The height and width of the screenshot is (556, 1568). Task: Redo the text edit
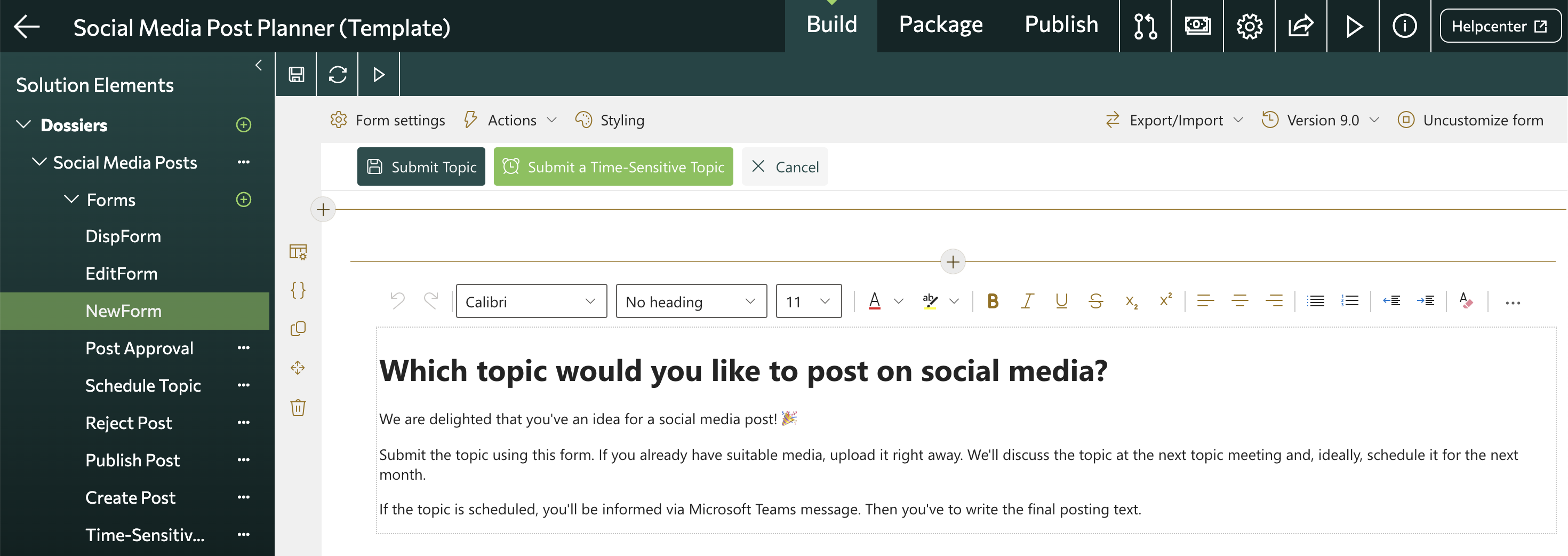(431, 301)
